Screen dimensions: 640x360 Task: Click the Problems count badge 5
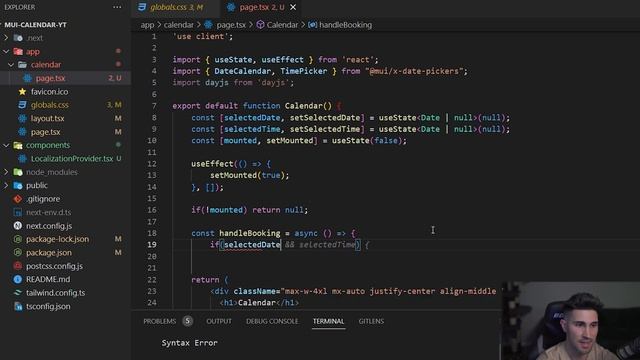[x=187, y=321]
